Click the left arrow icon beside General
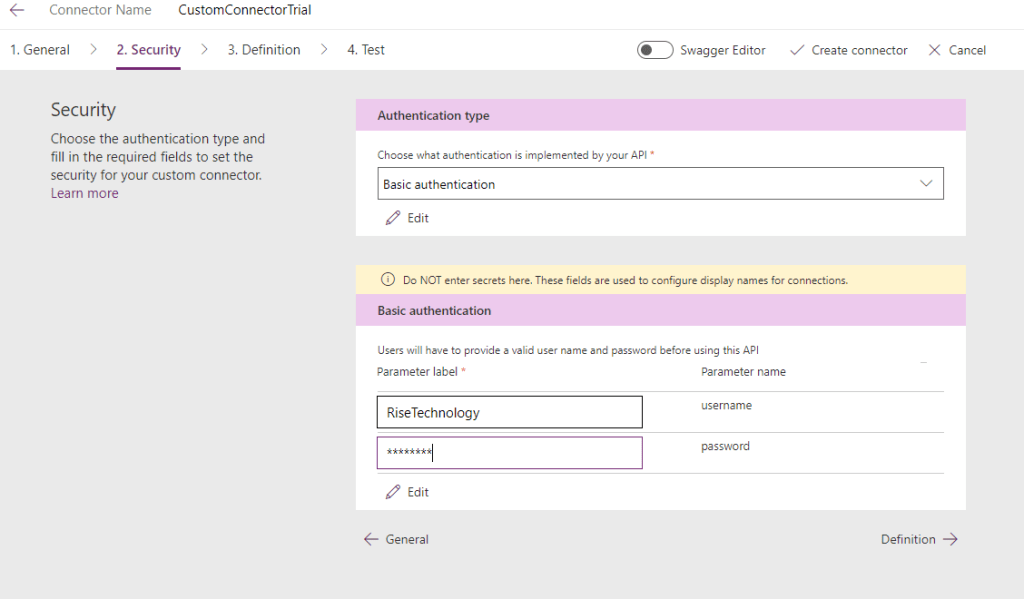The image size is (1024, 599). pyautogui.click(x=371, y=539)
